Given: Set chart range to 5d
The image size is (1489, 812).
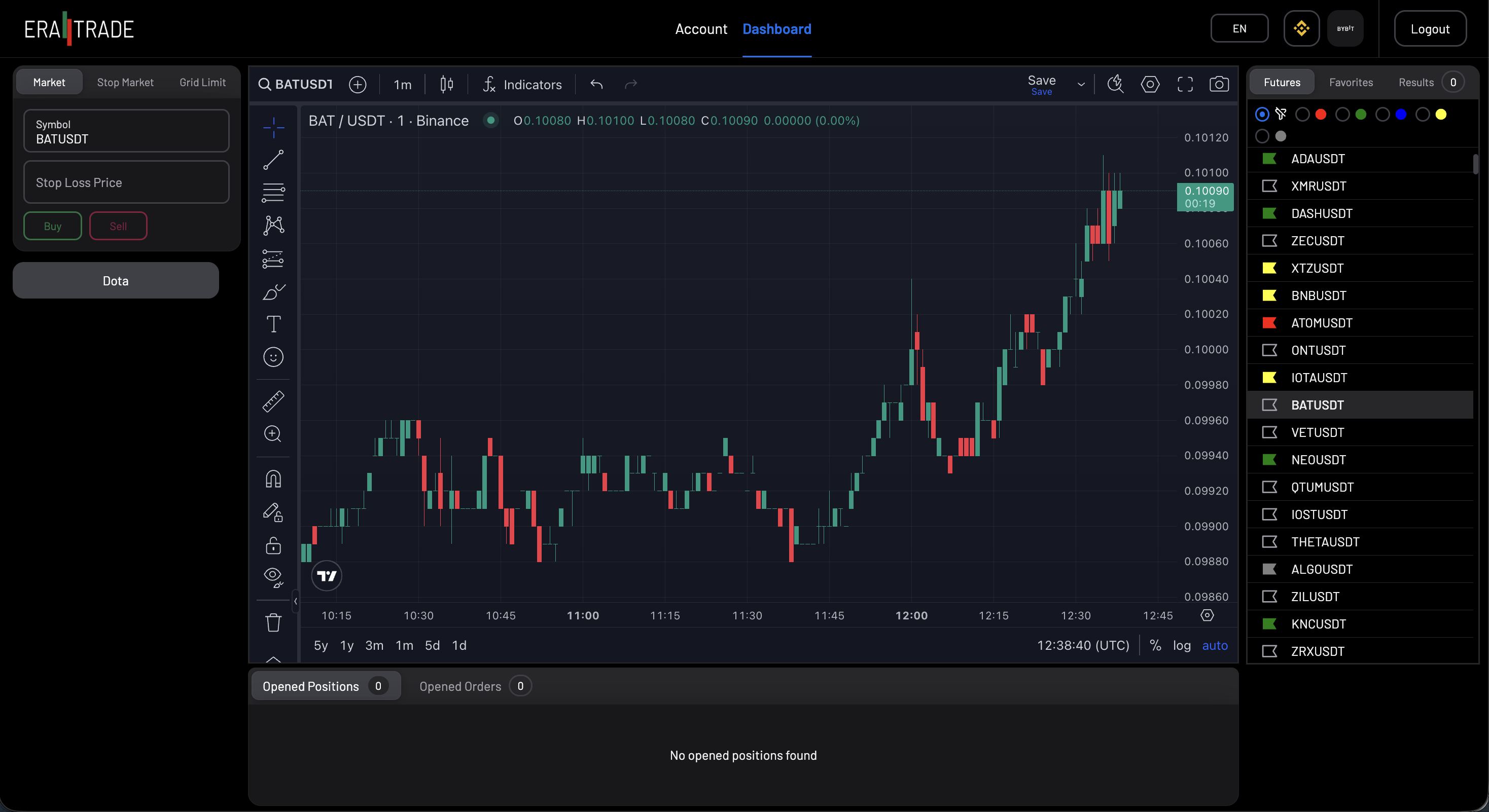Looking at the screenshot, I should coord(432,645).
